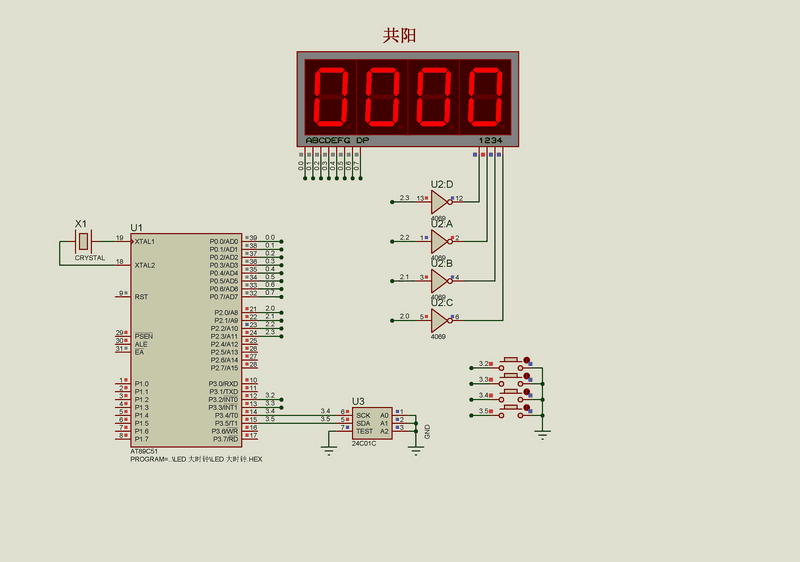Click the ground symbol below the push buttons
This screenshot has width=800, height=562.
(542, 435)
